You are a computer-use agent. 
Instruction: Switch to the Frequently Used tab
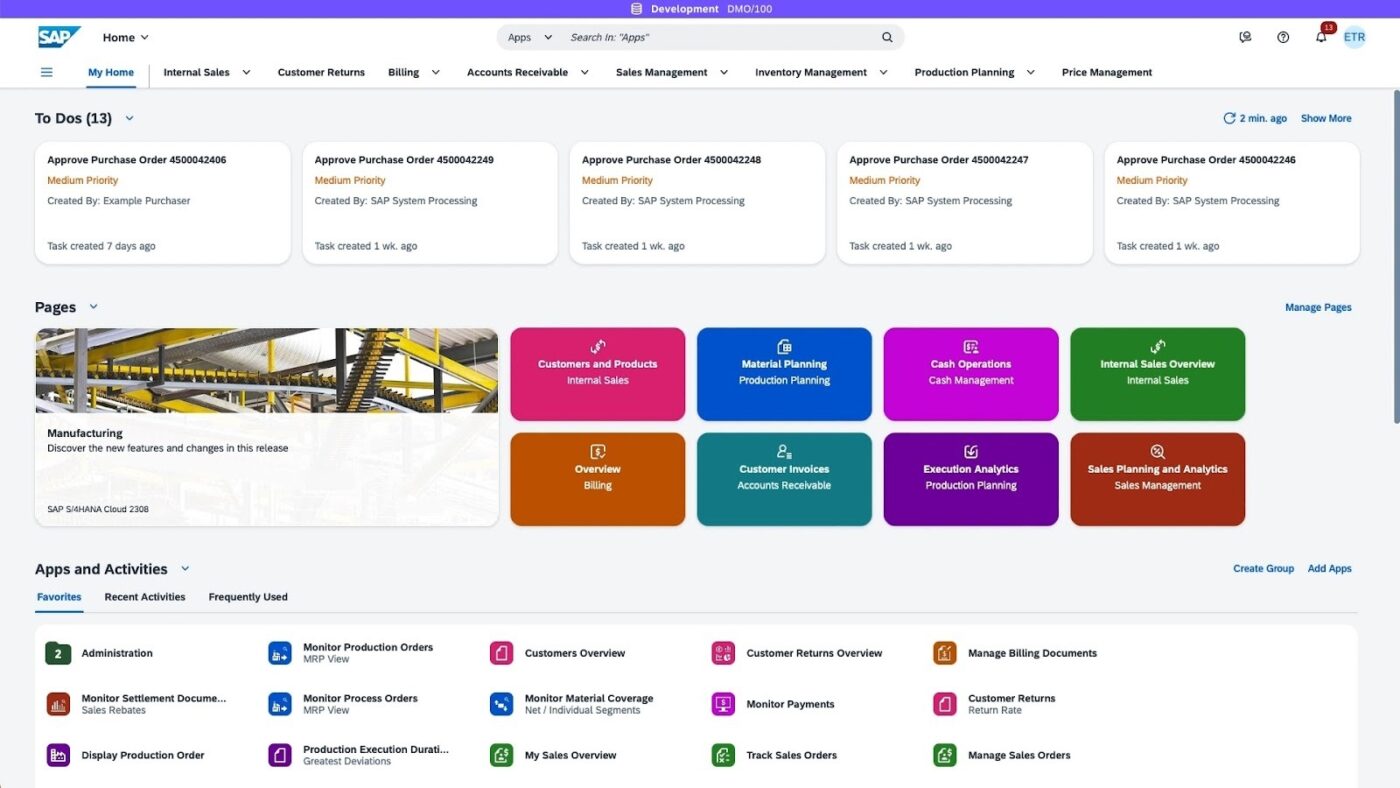(247, 596)
